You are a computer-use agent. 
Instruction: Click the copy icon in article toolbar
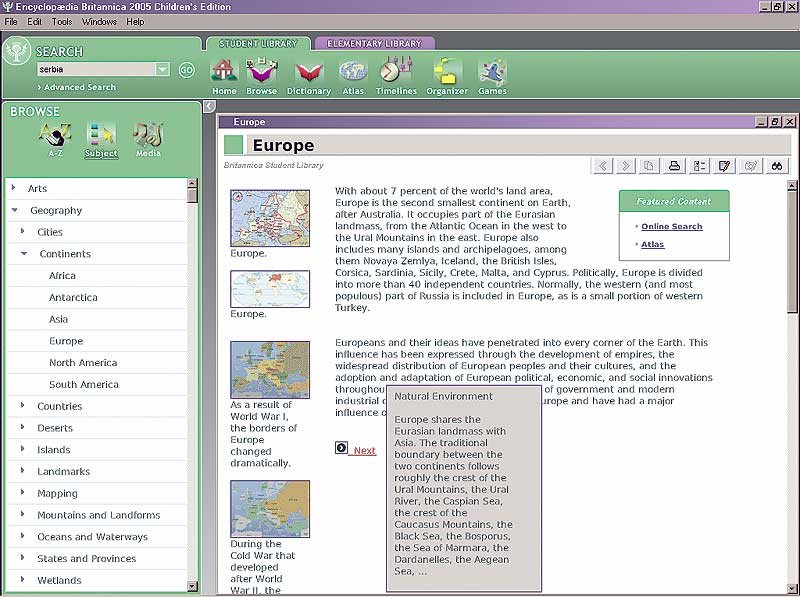[x=649, y=166]
